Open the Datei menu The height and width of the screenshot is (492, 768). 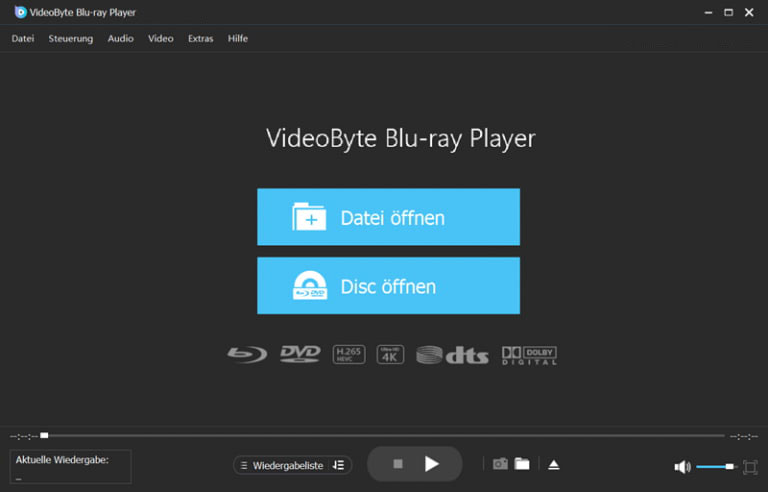[x=23, y=38]
